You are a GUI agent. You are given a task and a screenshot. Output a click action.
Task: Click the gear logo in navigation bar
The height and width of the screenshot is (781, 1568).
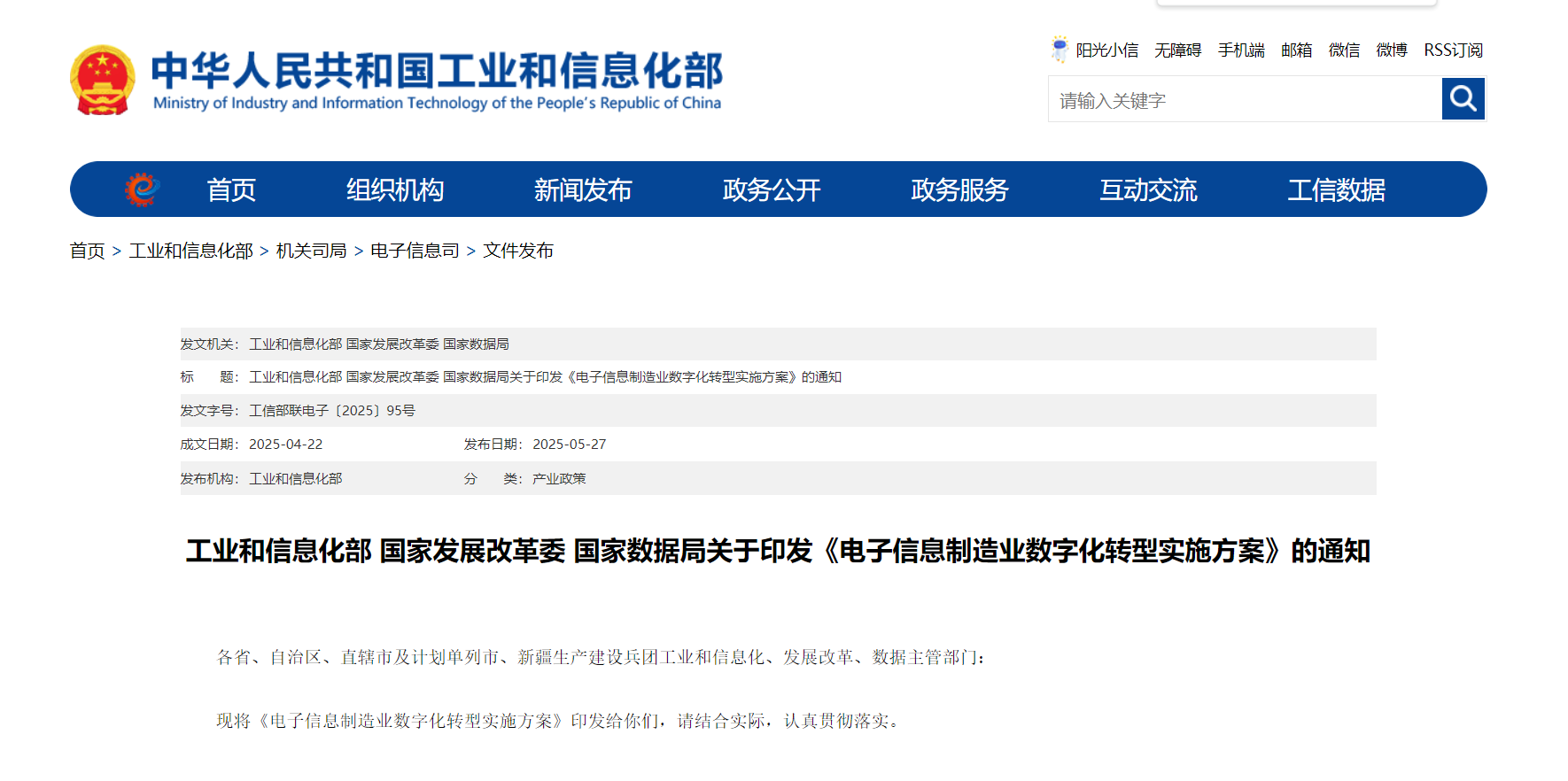click(x=141, y=189)
